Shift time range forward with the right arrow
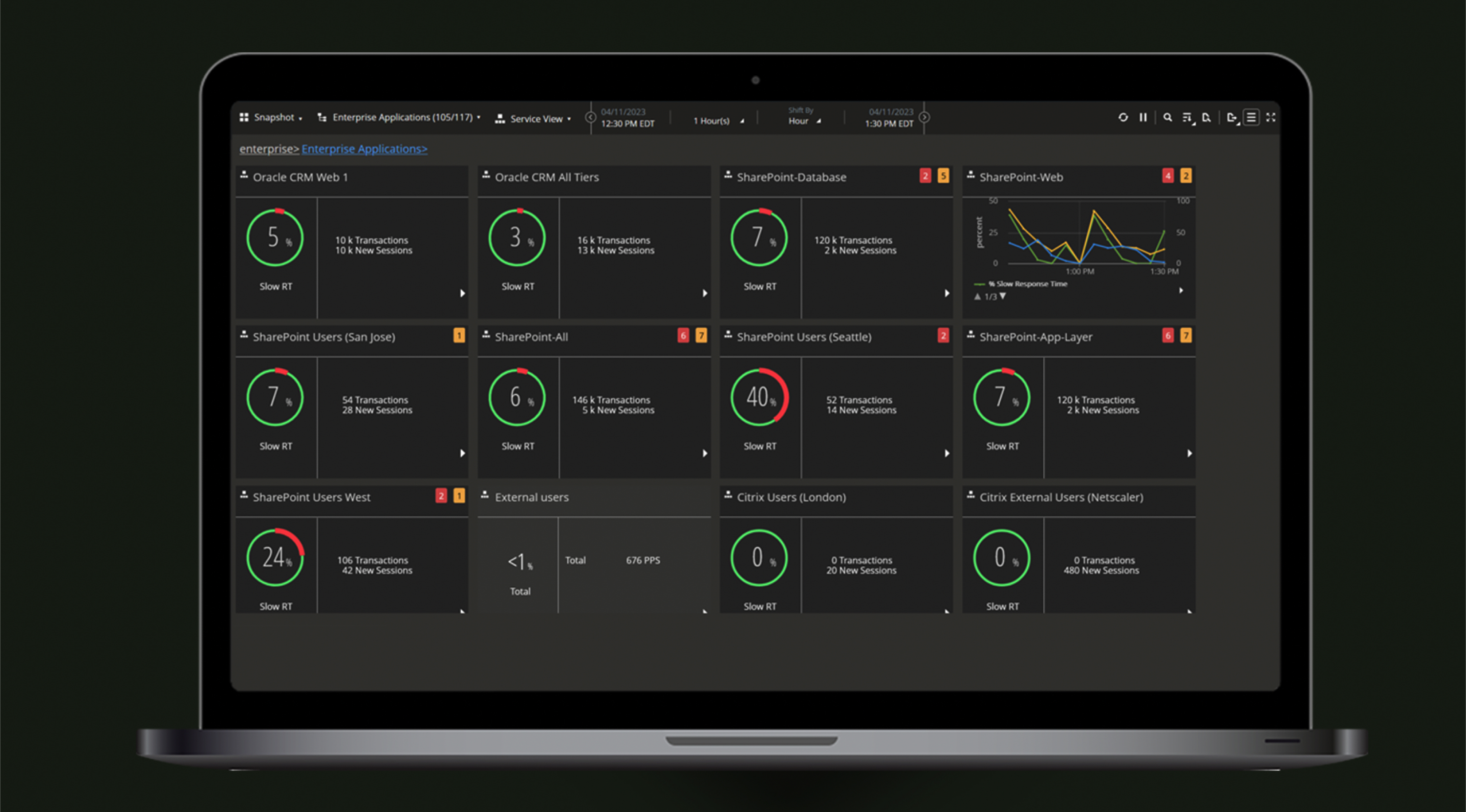Image resolution: width=1466 pixels, height=812 pixels. coord(924,117)
